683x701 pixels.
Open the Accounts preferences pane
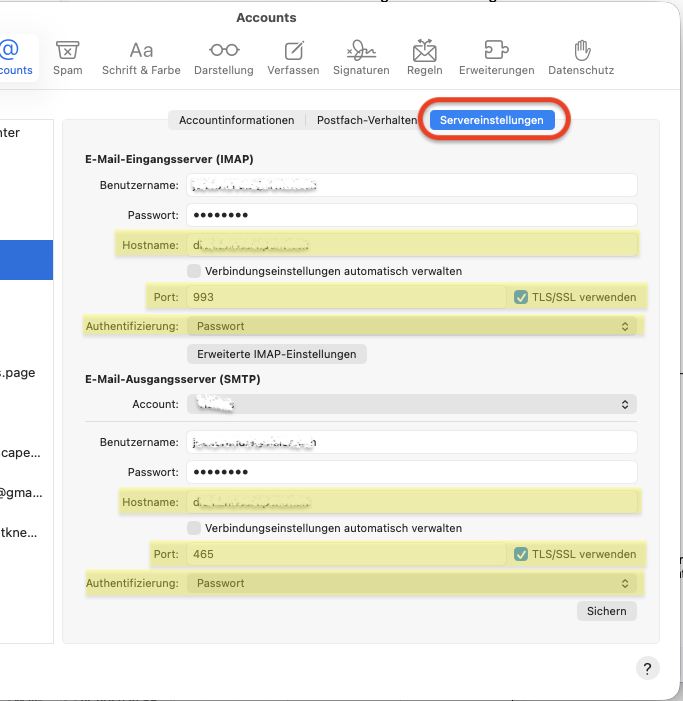pos(16,58)
